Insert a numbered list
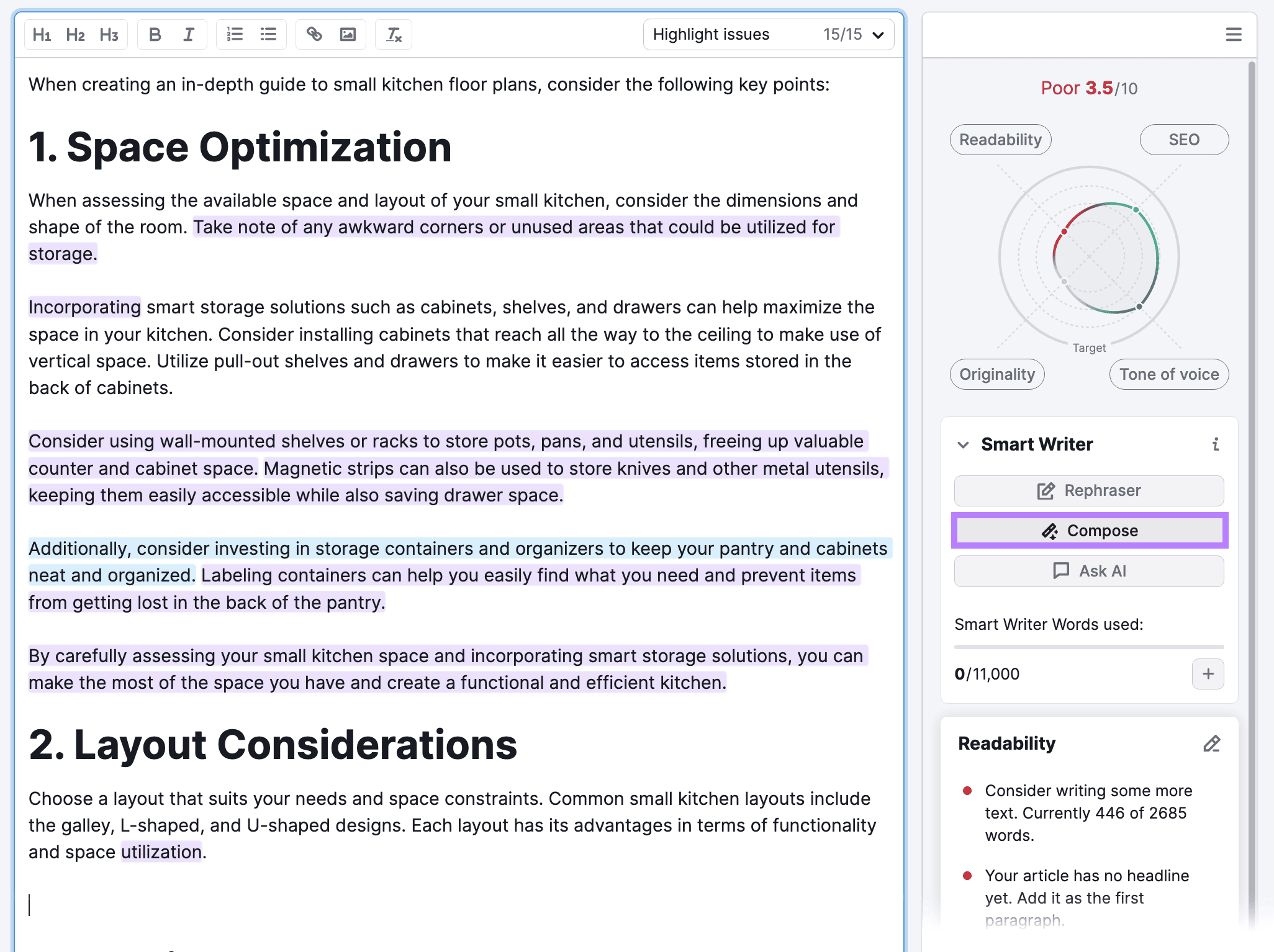 pyautogui.click(x=235, y=35)
